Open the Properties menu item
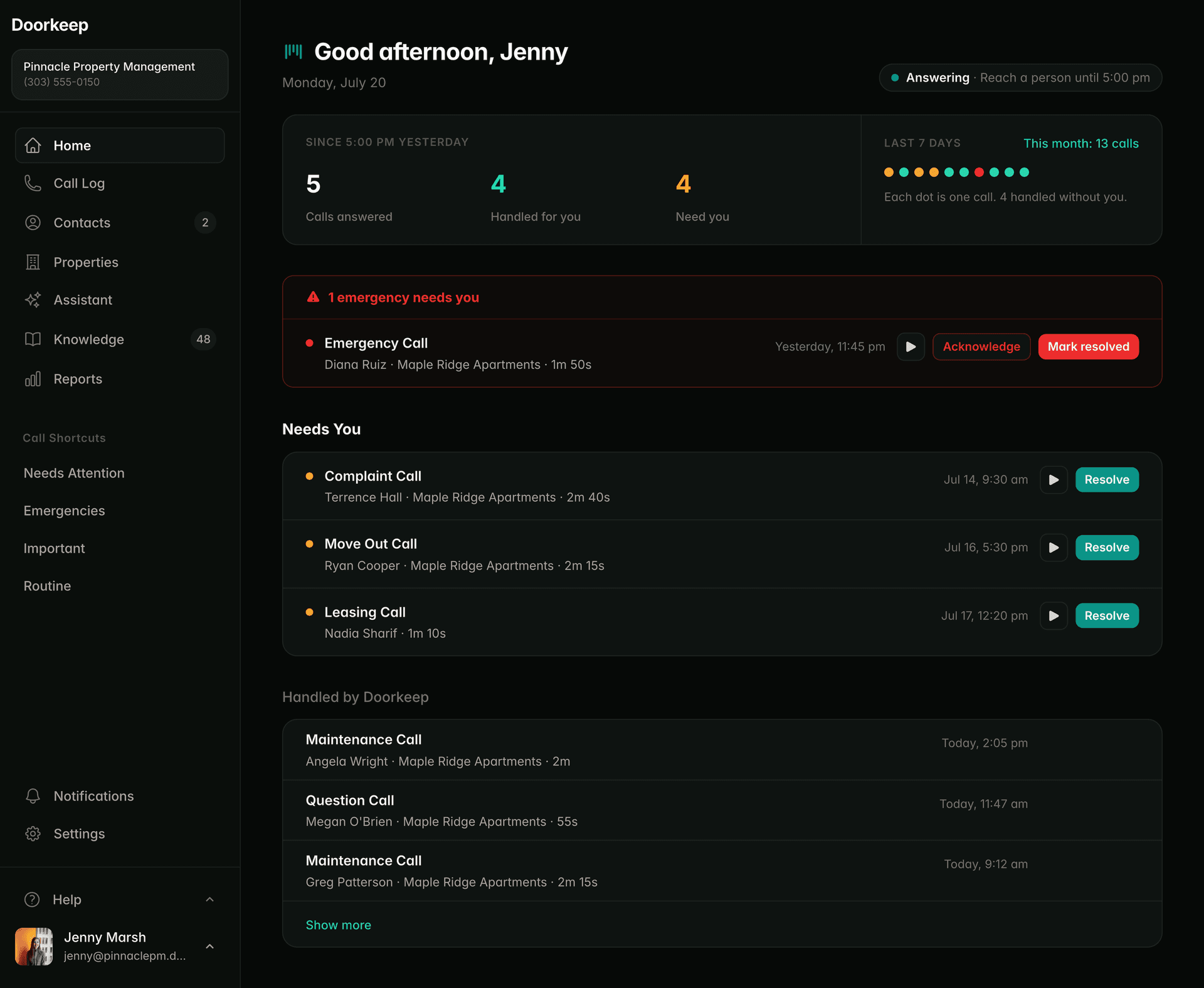The width and height of the screenshot is (1204, 988). [x=120, y=262]
